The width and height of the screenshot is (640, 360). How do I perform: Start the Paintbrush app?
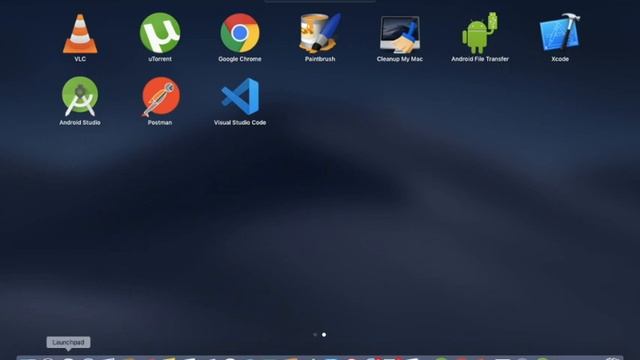(320, 33)
